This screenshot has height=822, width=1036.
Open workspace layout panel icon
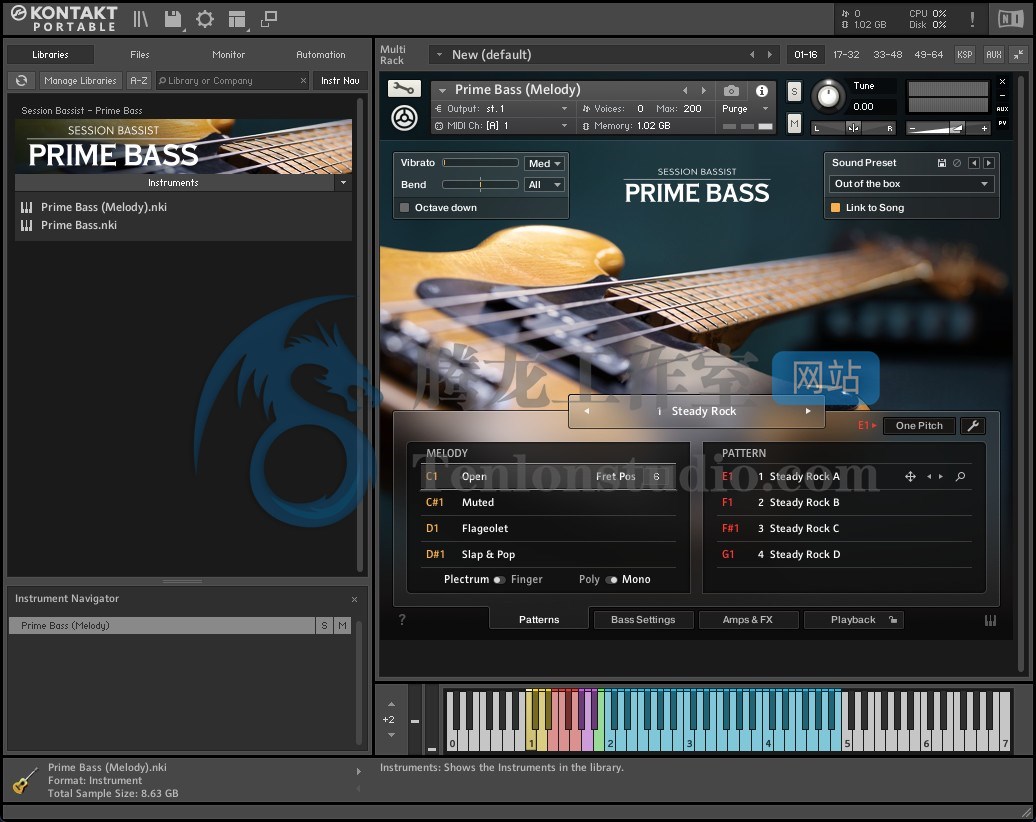click(x=237, y=19)
